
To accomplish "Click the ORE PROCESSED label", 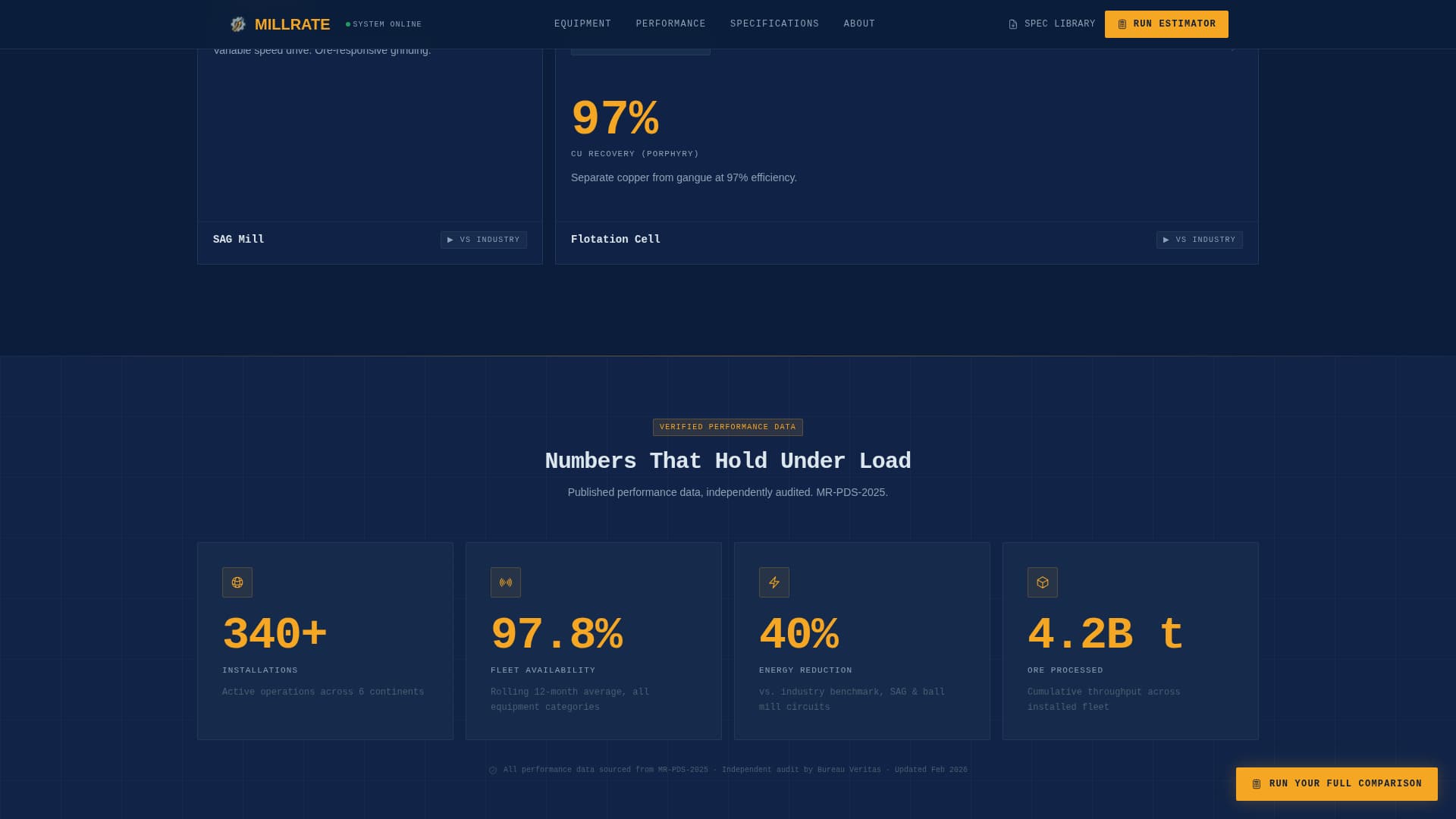I will pyautogui.click(x=1065, y=670).
